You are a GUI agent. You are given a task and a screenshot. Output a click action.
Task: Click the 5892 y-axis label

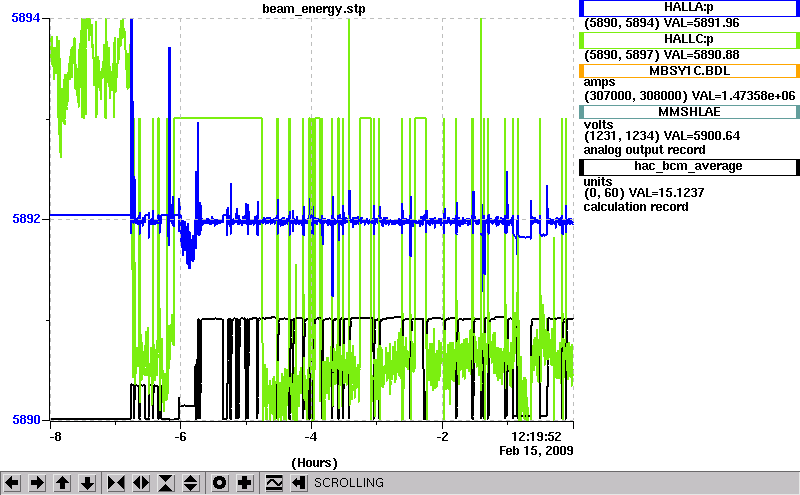pyautogui.click(x=26, y=218)
